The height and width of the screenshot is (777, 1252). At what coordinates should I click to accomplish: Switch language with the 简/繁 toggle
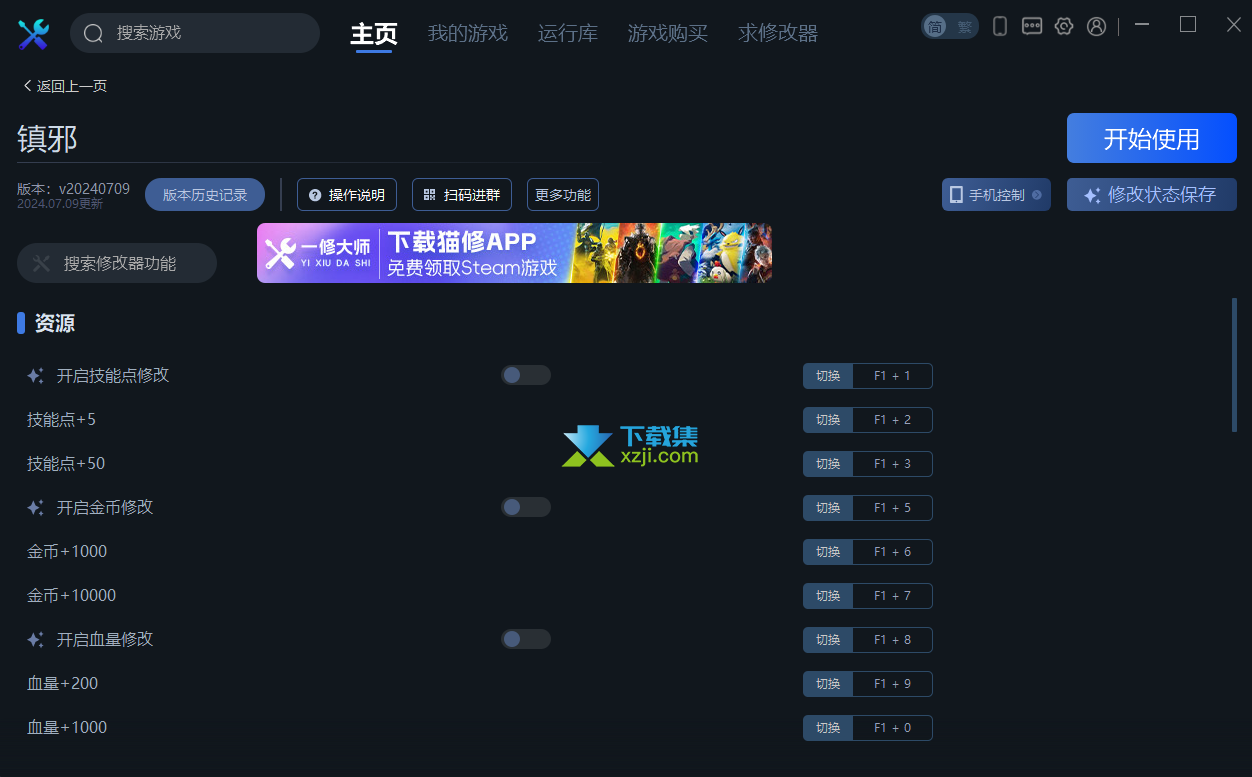pos(949,27)
